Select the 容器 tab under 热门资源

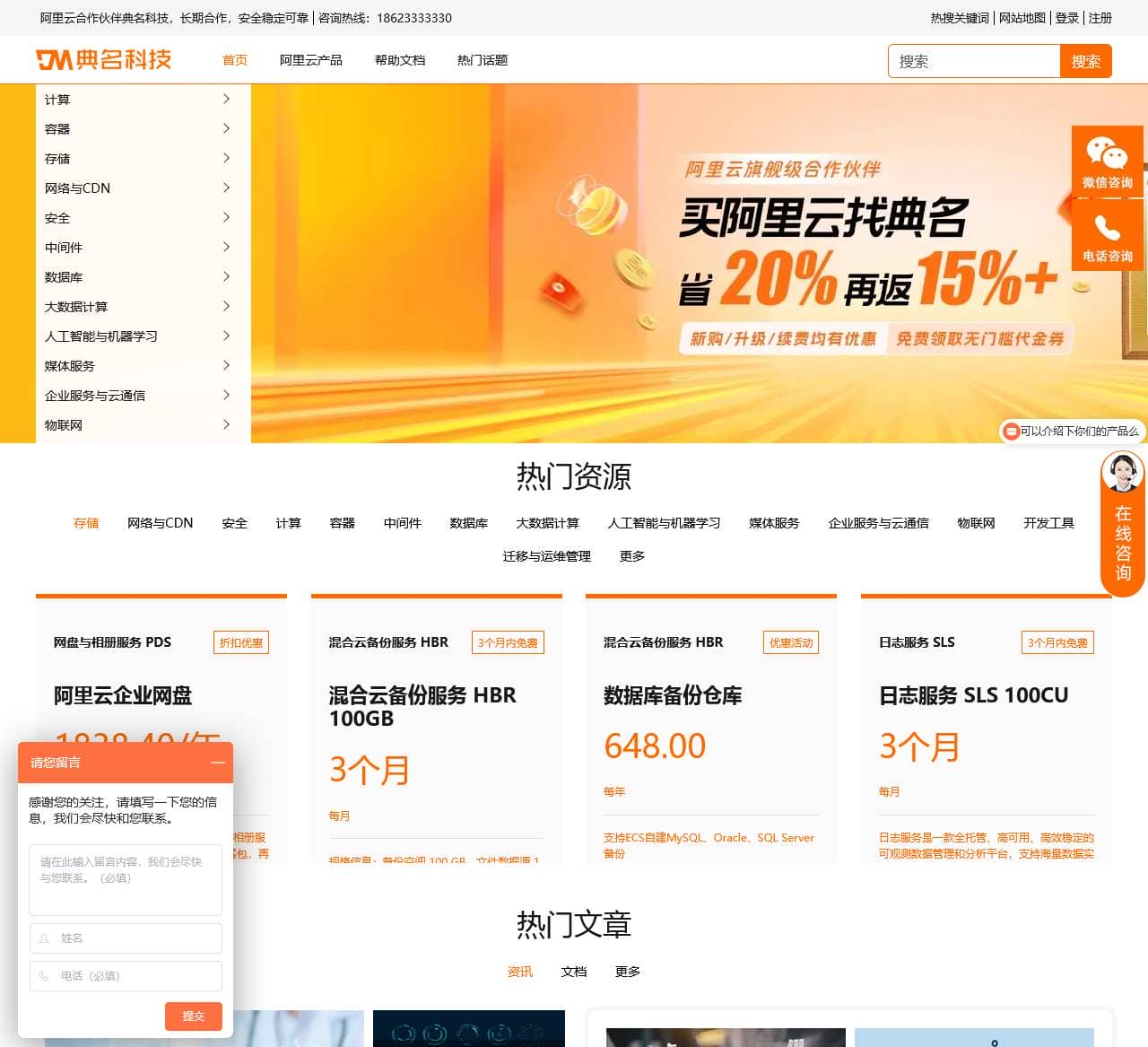pos(343,523)
